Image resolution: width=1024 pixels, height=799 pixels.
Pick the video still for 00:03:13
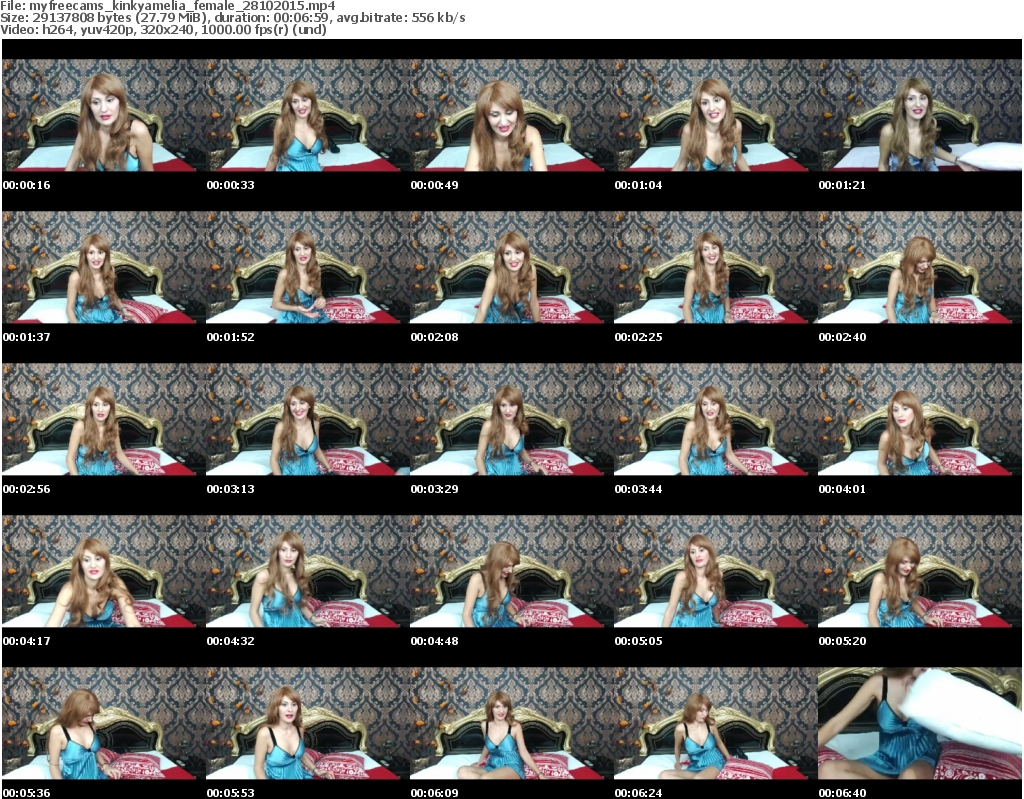tap(308, 419)
